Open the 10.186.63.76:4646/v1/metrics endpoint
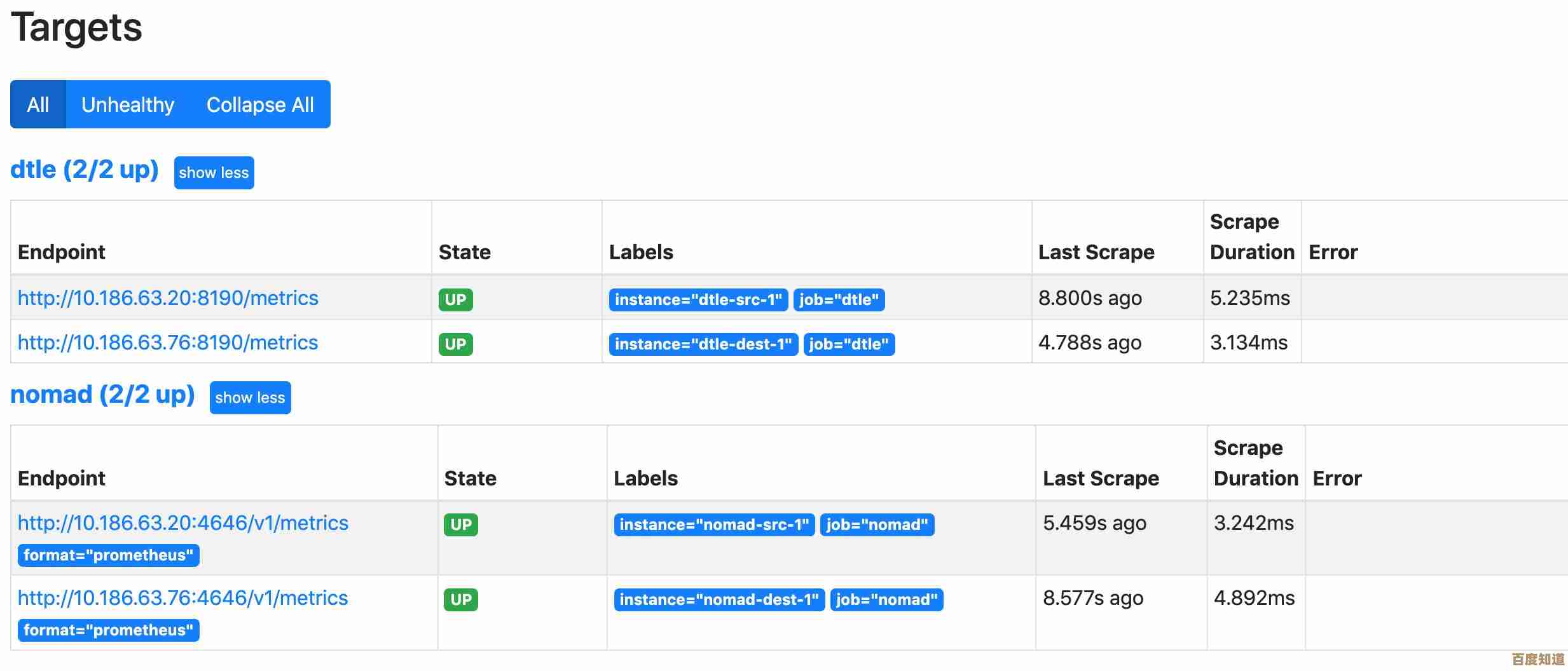 point(183,598)
